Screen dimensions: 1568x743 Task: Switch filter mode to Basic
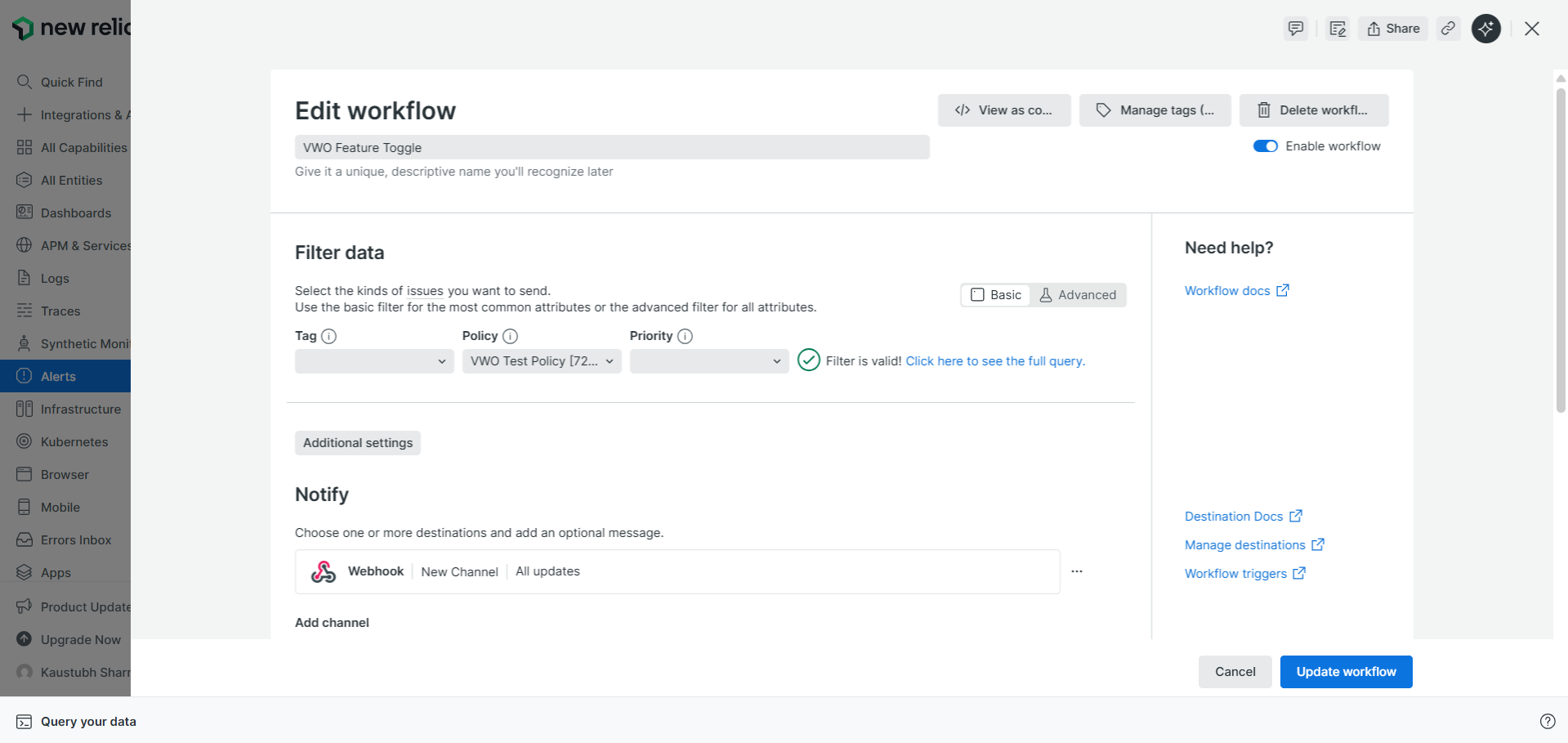click(996, 295)
